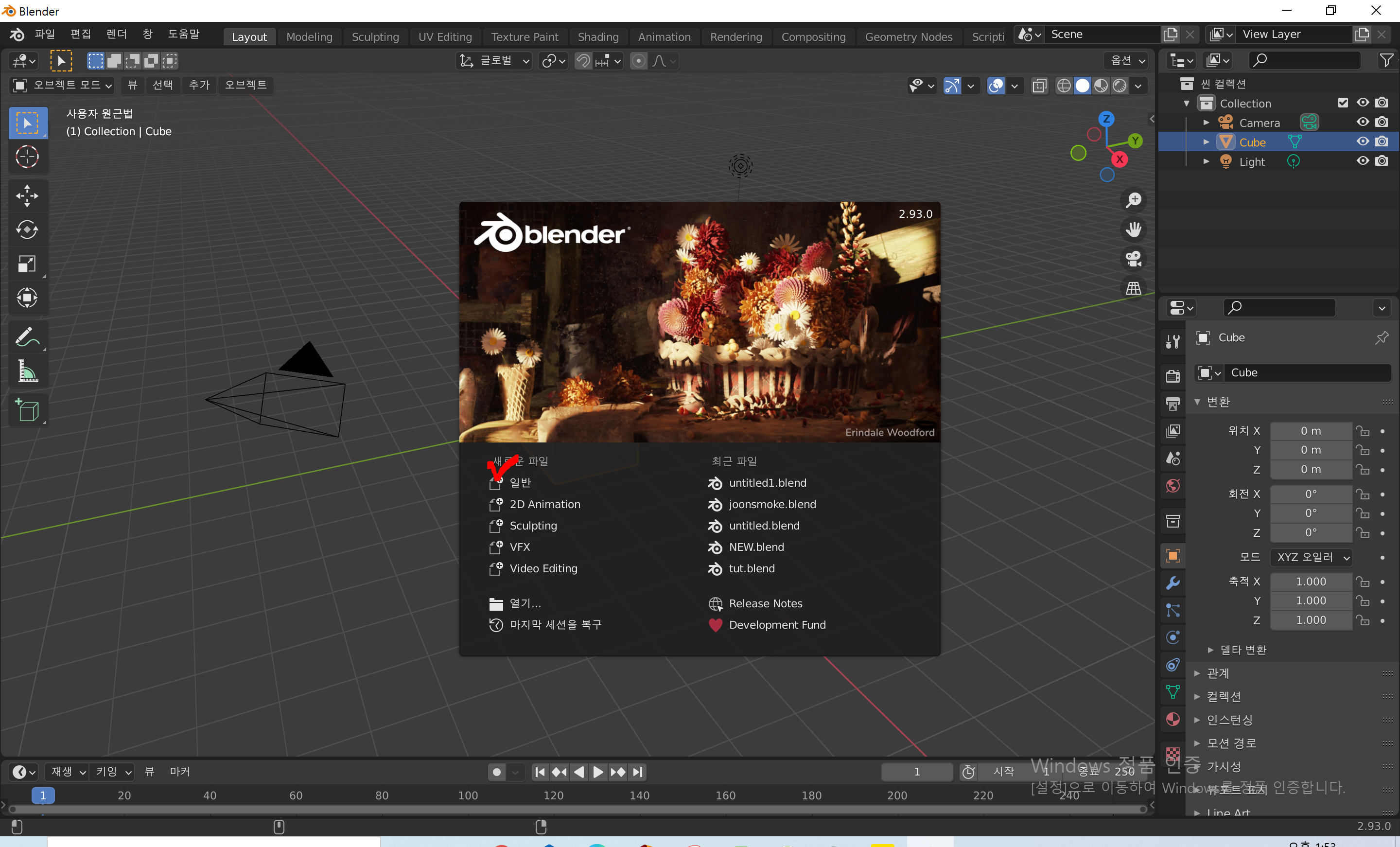Click the 위치 X value field
This screenshot has height=847, width=1400.
[1311, 431]
